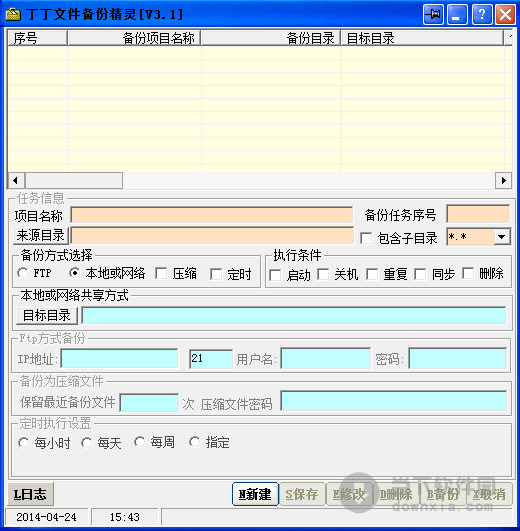This screenshot has height=531, width=520.
Task: Click the 目标目录 column header
Action: pos(422,38)
